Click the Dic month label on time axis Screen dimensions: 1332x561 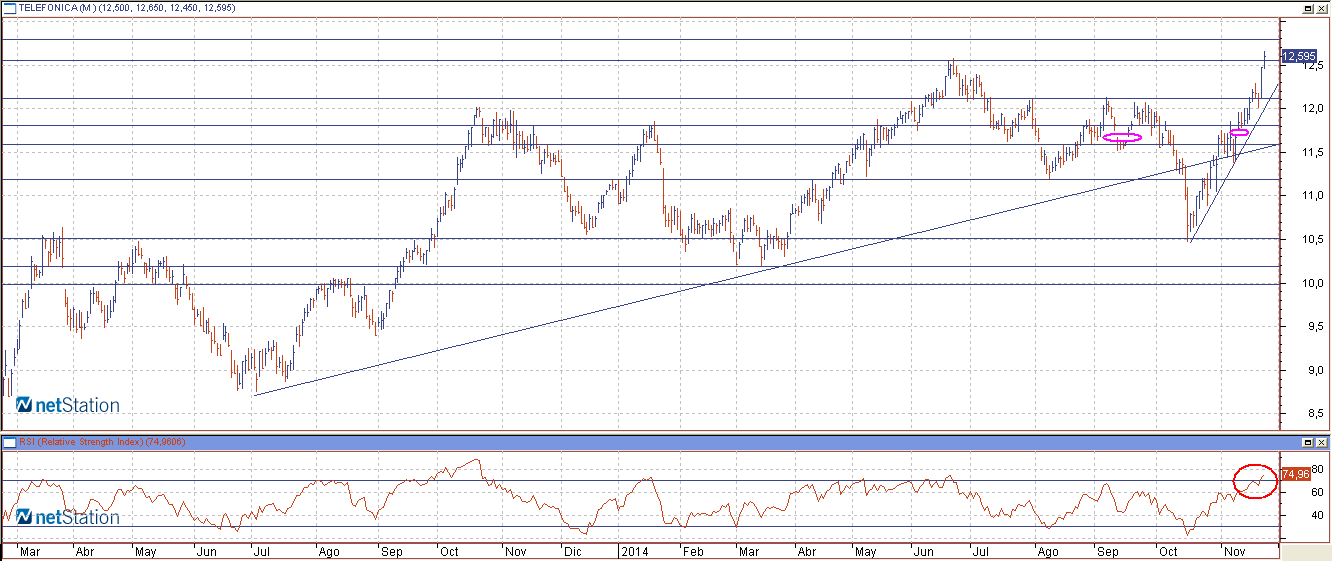[x=573, y=551]
